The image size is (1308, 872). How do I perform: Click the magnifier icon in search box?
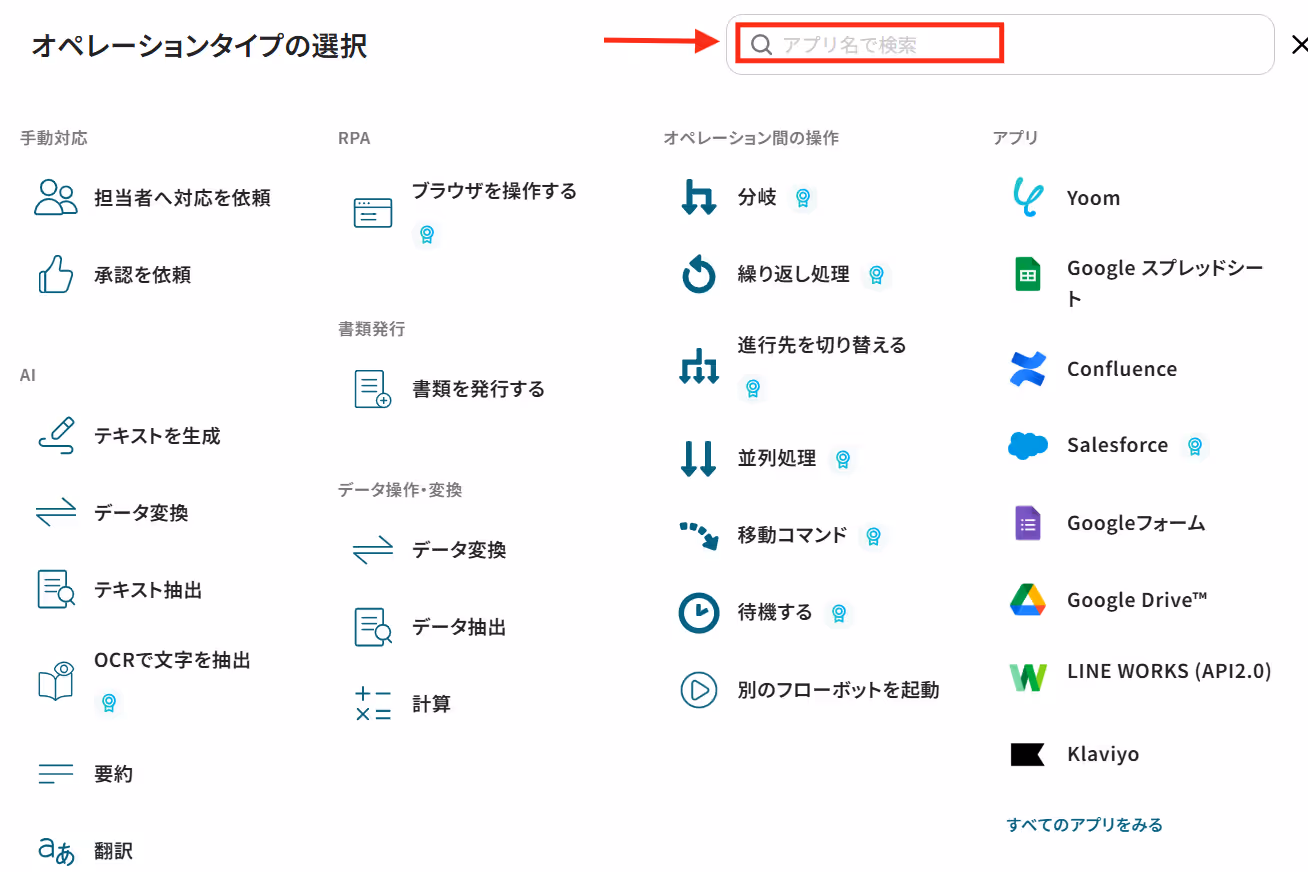click(x=761, y=44)
